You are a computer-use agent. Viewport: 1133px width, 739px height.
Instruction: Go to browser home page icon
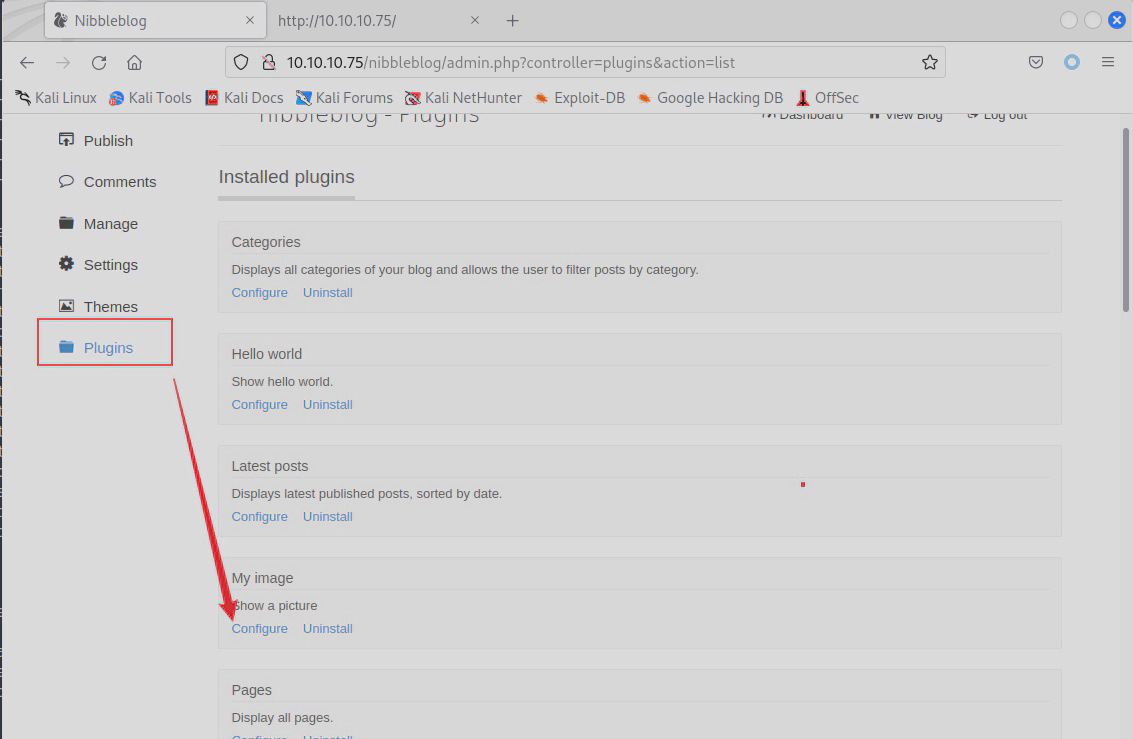[135, 62]
